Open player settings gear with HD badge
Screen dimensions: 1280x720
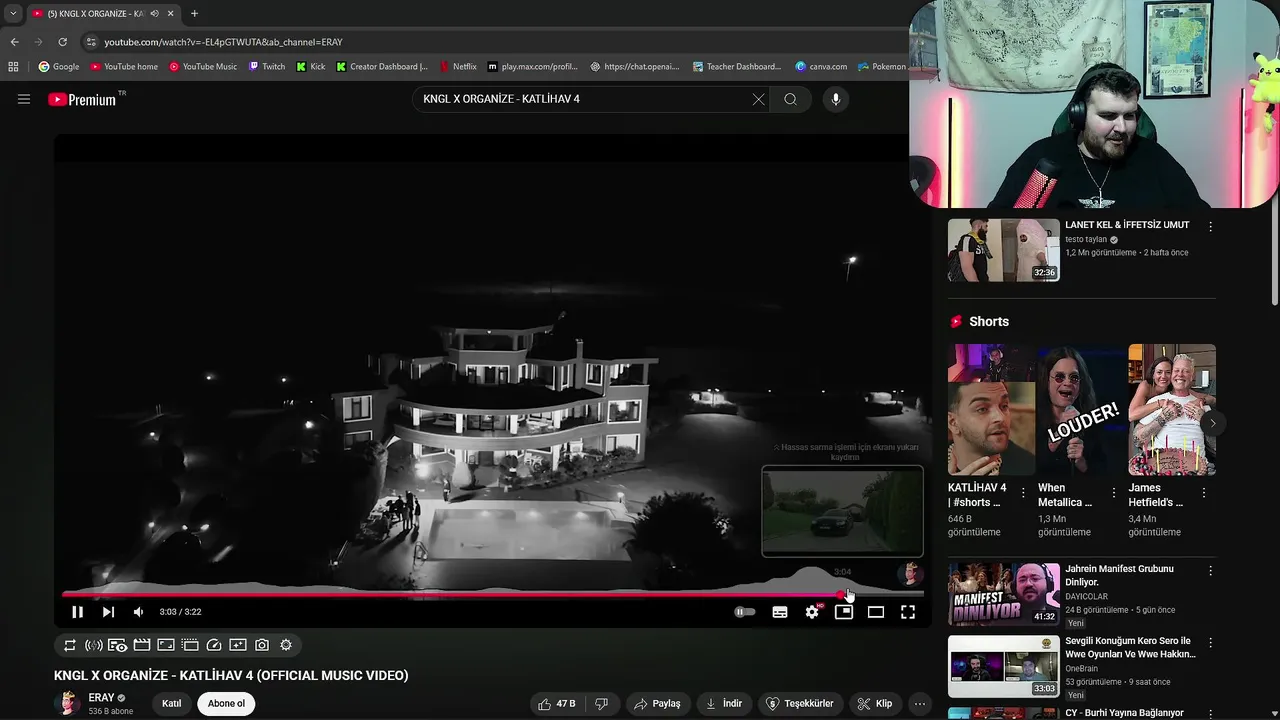pos(812,612)
